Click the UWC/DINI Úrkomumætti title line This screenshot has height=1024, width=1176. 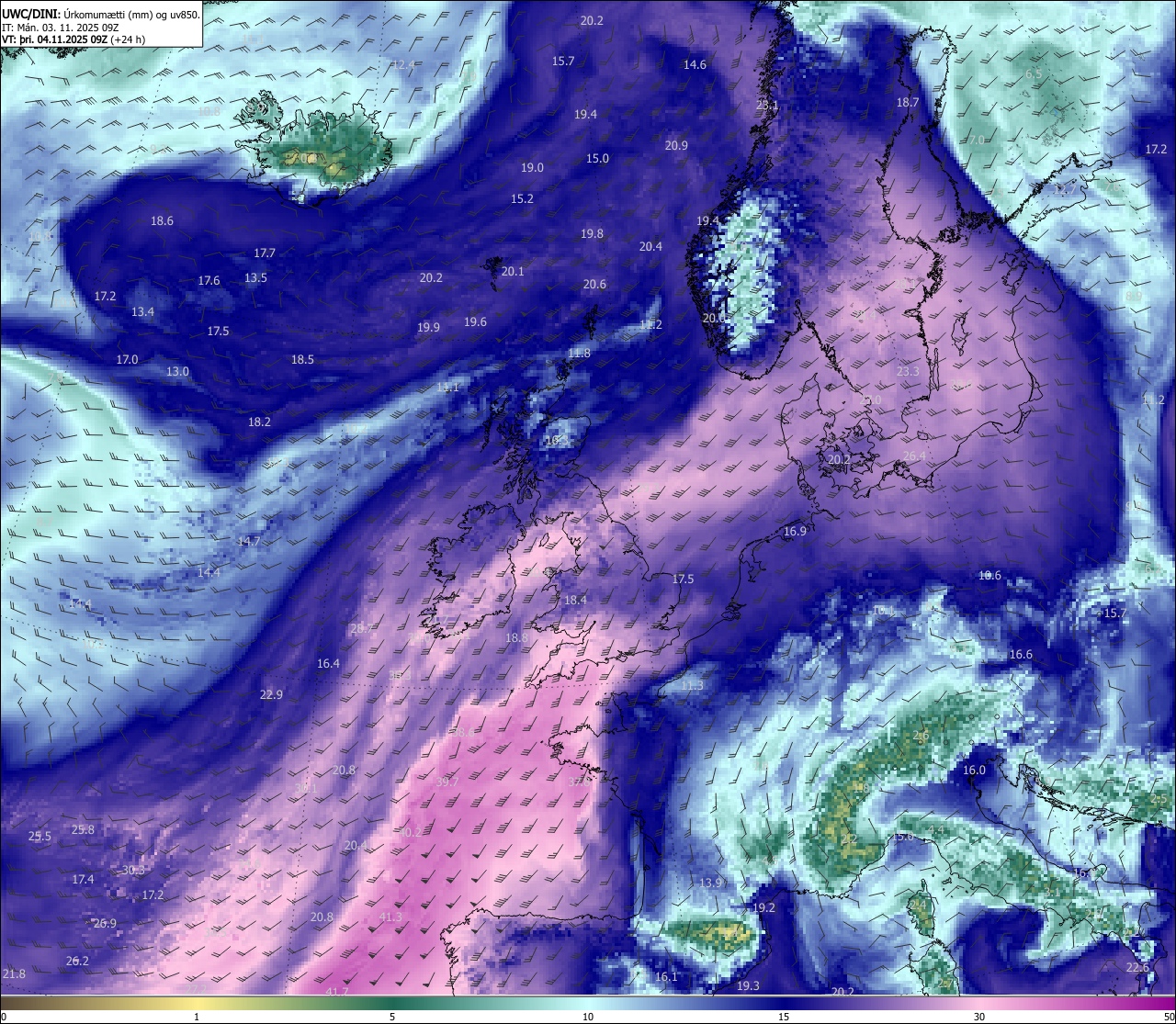(101, 14)
